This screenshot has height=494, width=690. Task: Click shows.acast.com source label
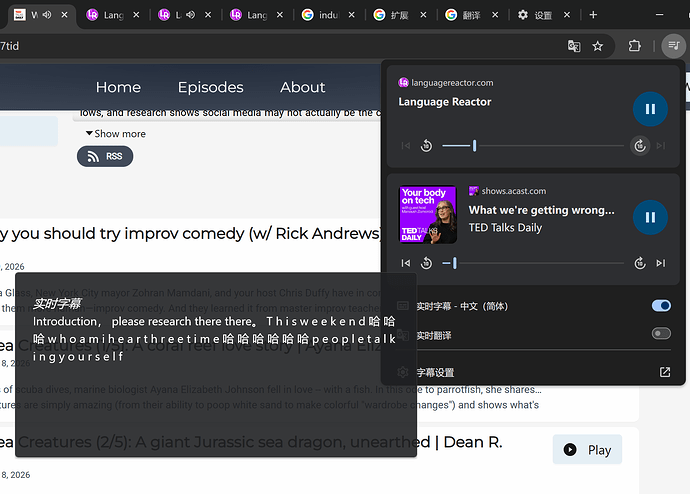click(x=514, y=191)
